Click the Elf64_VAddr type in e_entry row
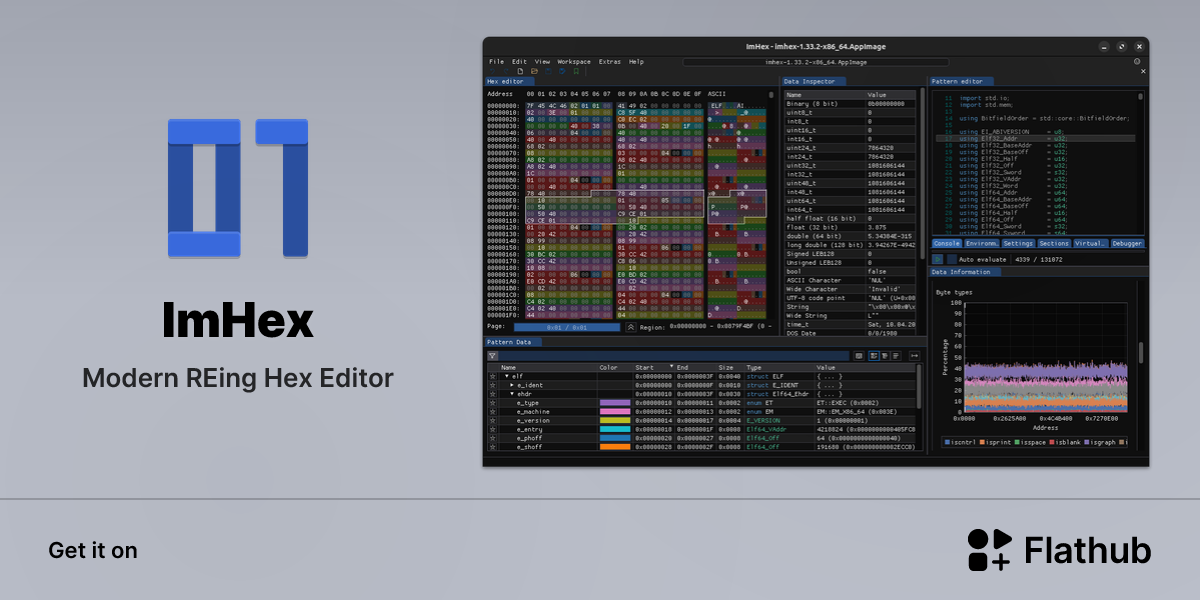This screenshot has width=1200, height=600. pyautogui.click(x=765, y=429)
